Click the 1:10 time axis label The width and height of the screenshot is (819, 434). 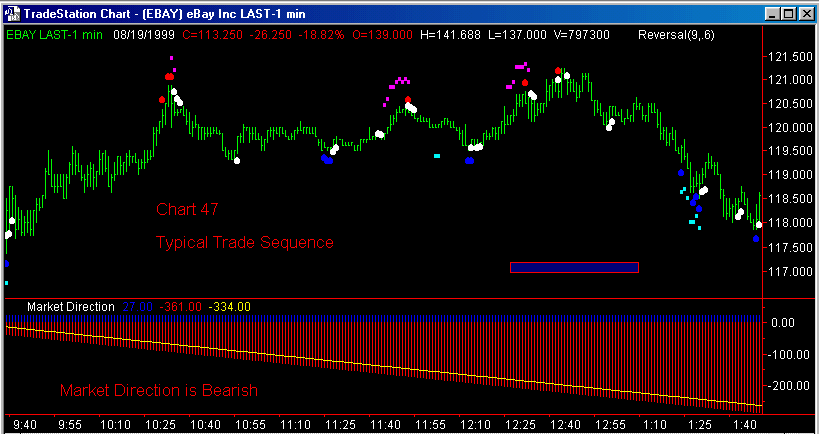[x=654, y=425]
